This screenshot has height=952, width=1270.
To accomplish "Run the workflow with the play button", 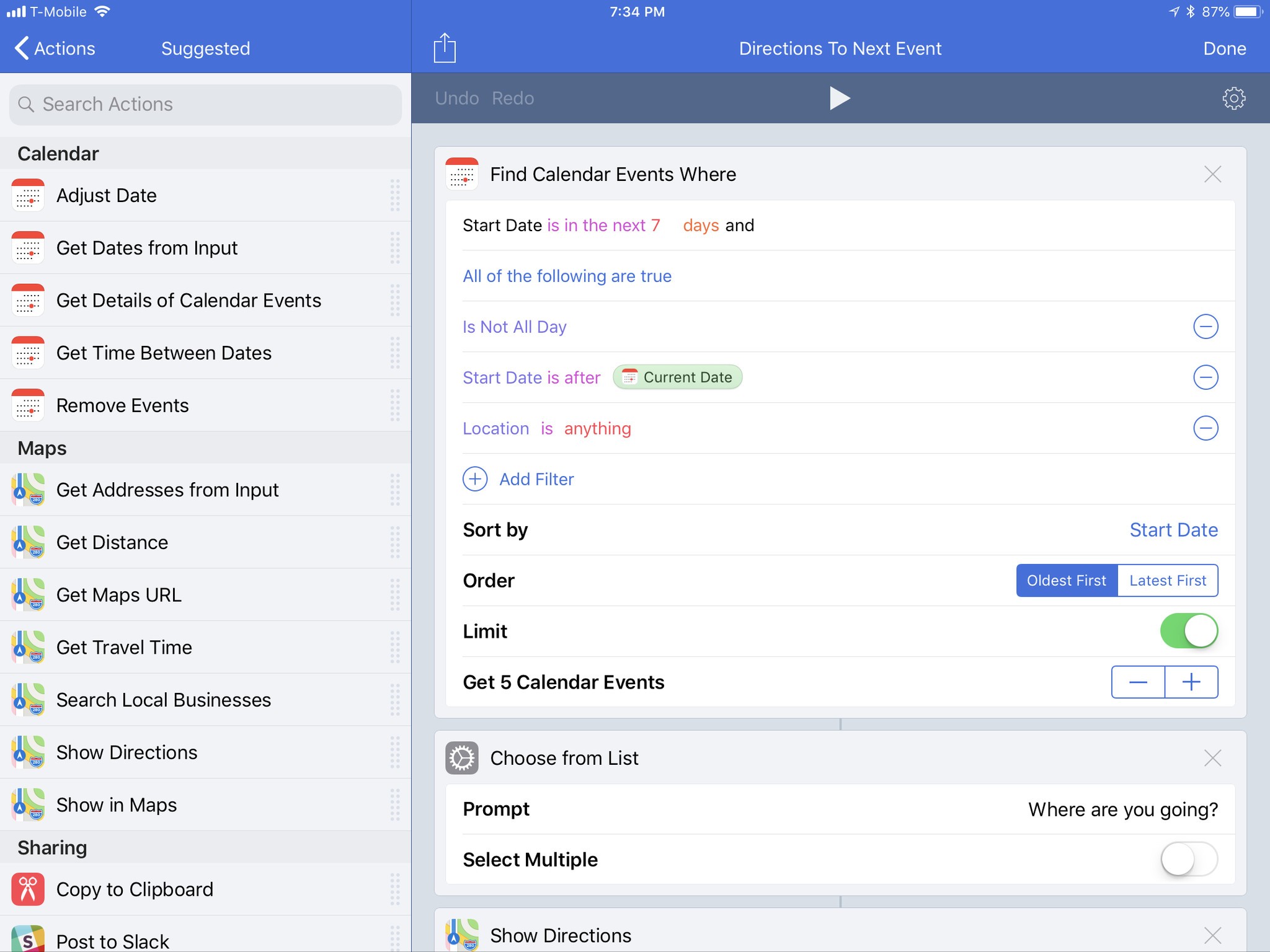I will click(839, 98).
